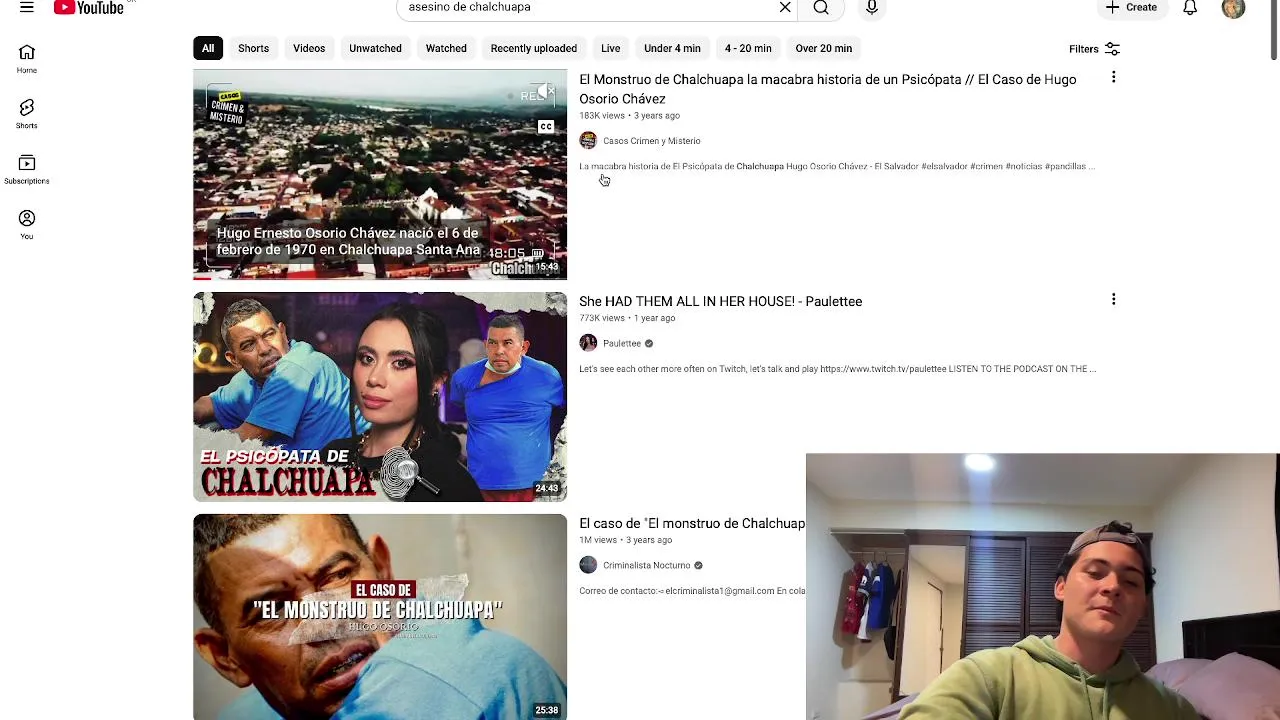Open the search Filters panel
This screenshot has width=1280, height=720.
(x=1094, y=49)
